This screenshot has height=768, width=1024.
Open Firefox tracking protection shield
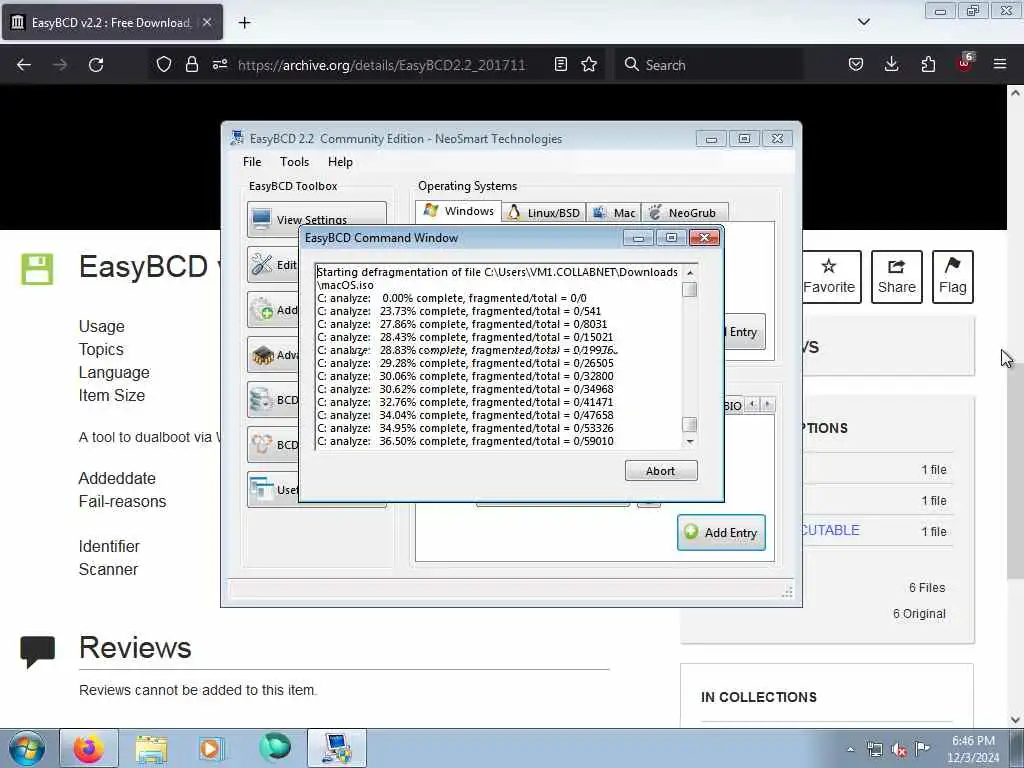[x=164, y=64]
